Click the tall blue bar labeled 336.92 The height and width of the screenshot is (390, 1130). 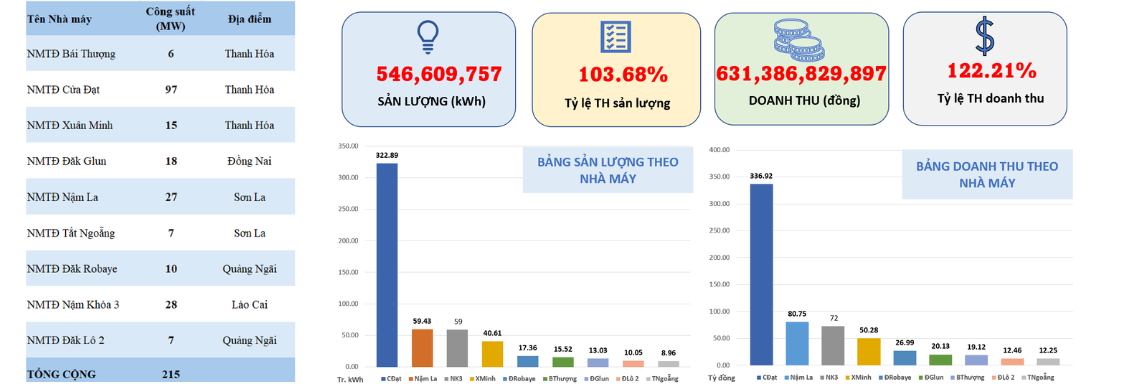tap(761, 274)
